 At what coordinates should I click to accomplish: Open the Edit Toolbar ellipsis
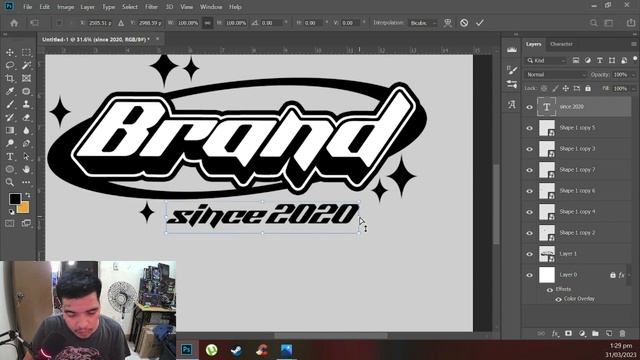[x=26, y=182]
